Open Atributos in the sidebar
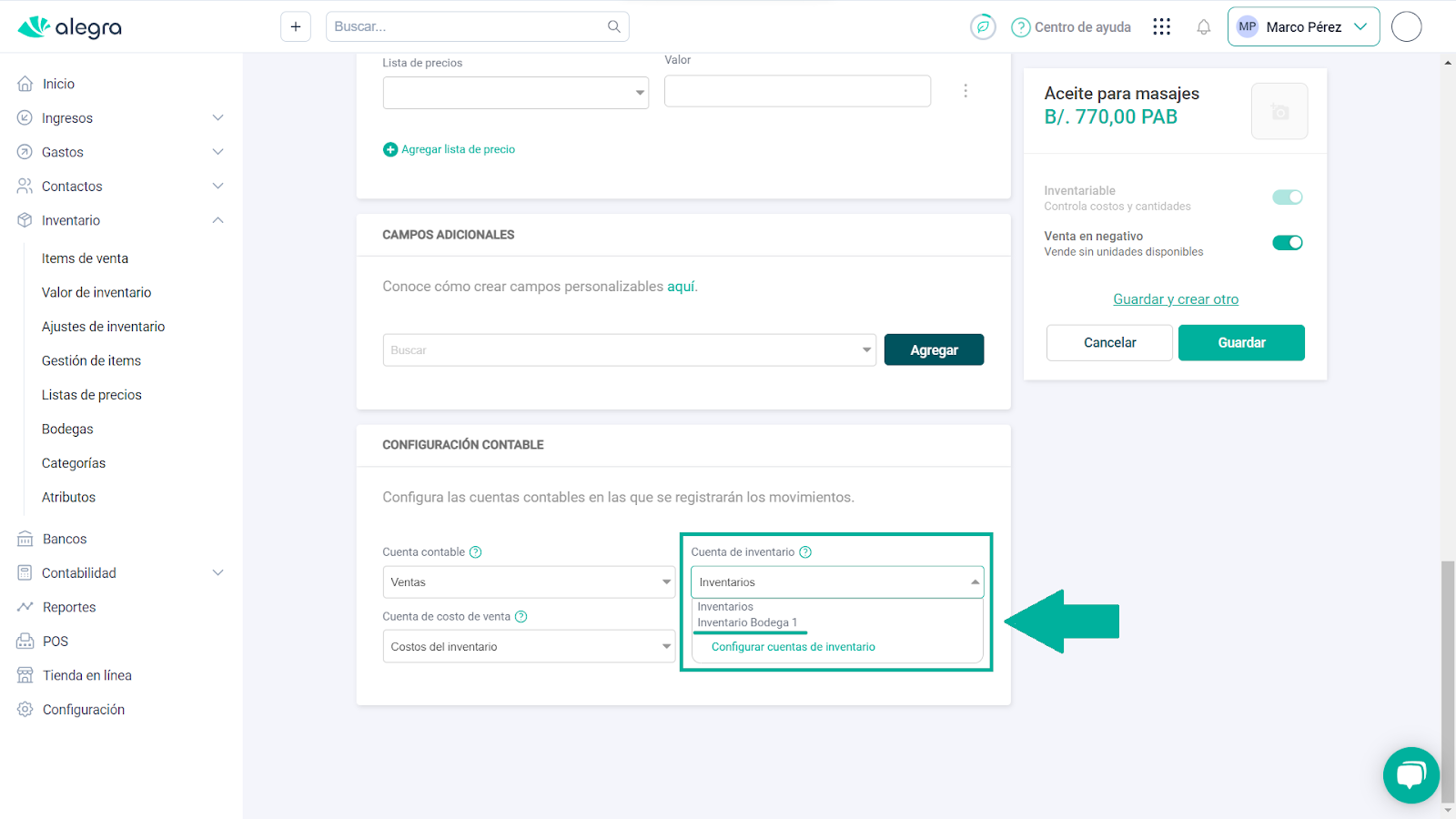1456x819 pixels. point(68,497)
